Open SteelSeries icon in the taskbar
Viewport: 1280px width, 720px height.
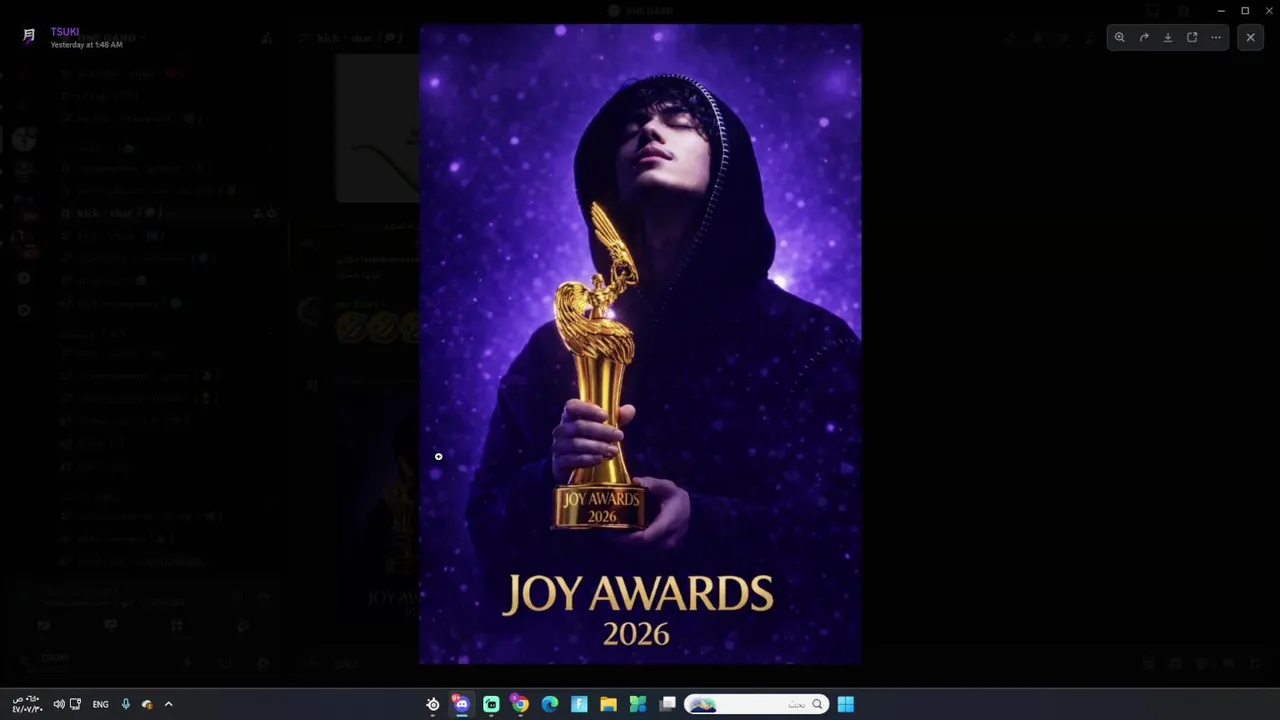click(x=433, y=704)
